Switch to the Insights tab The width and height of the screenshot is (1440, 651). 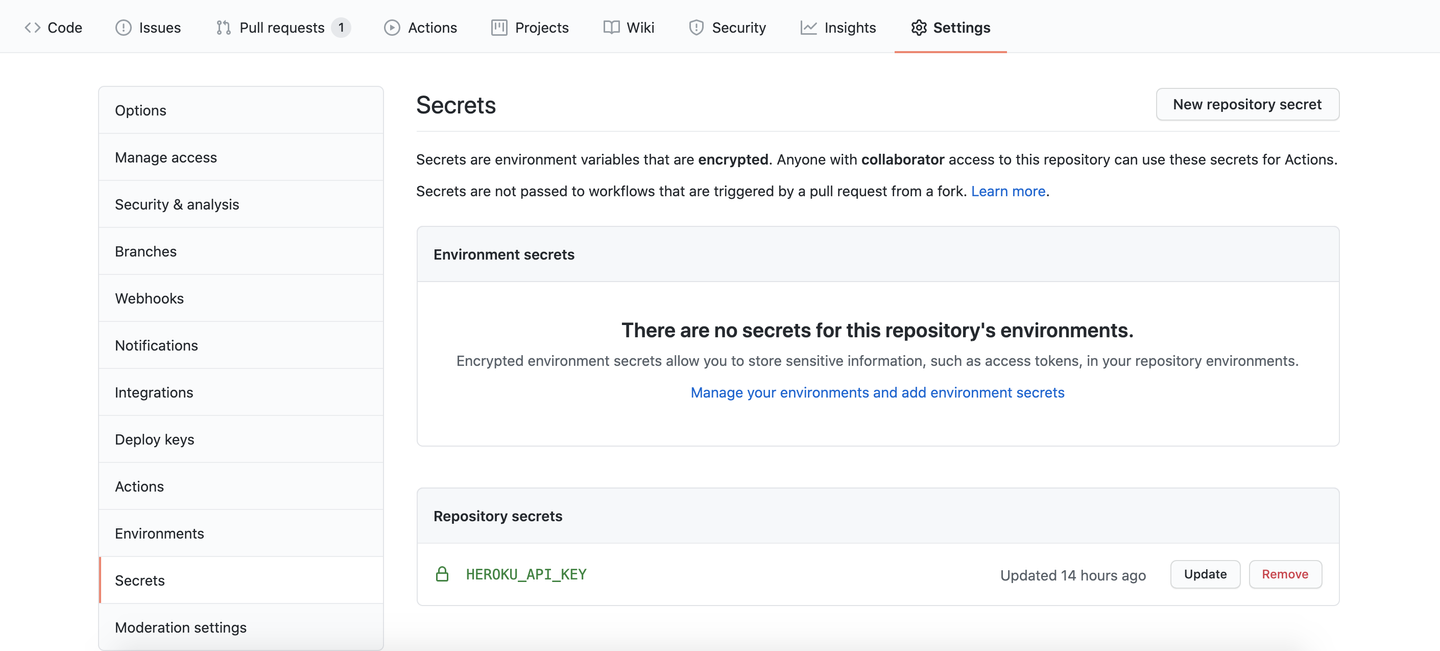(x=850, y=28)
